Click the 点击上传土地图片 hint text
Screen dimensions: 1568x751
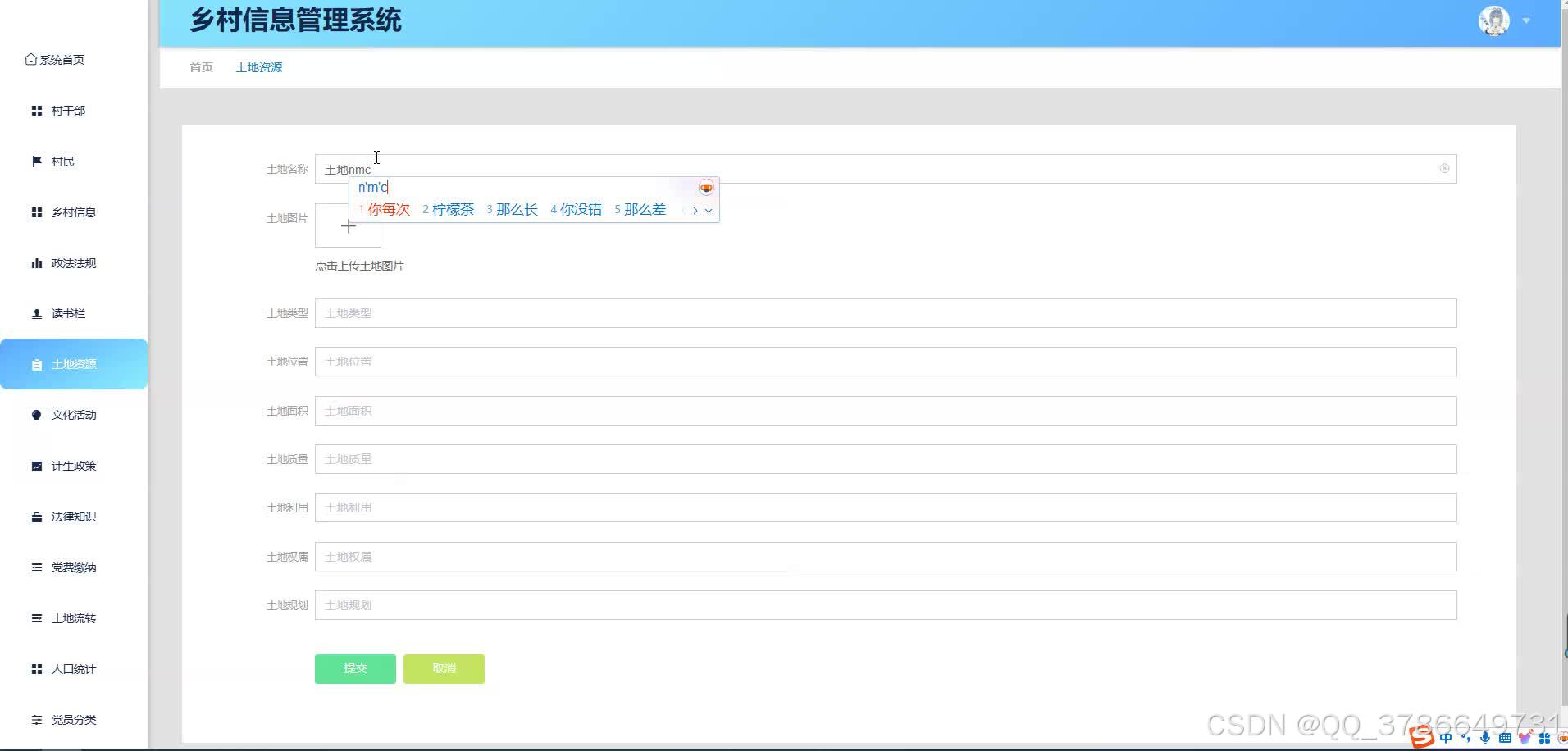[359, 266]
